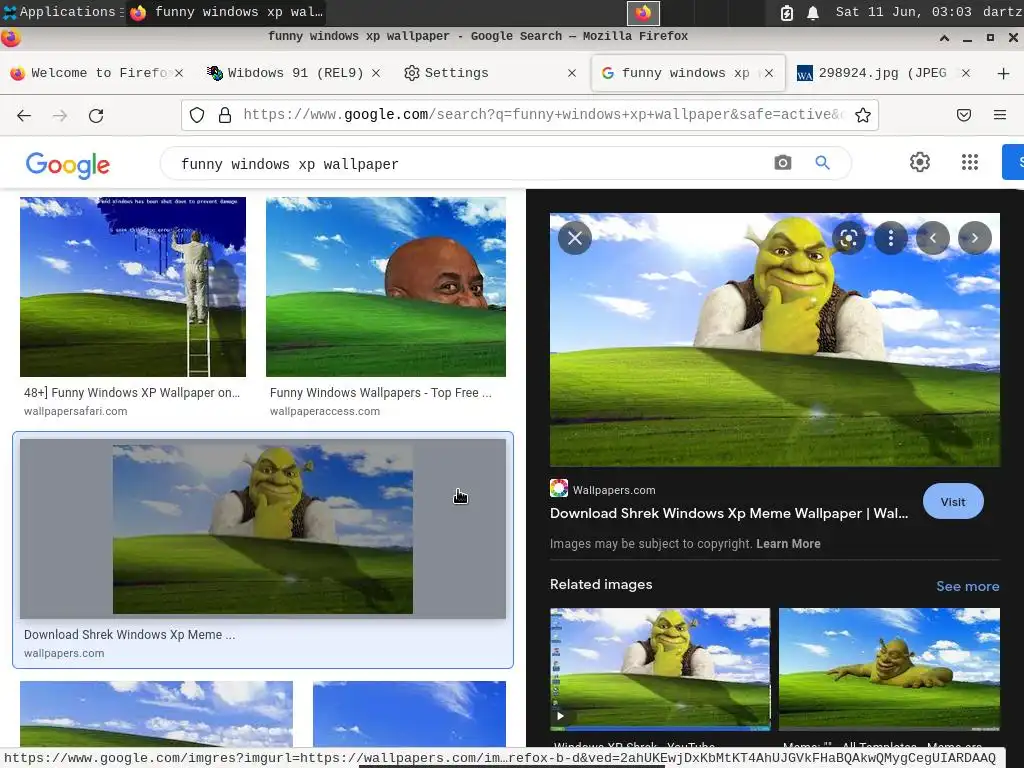Open the Google apps grid
Image resolution: width=1024 pixels, height=768 pixels.
pos(970,162)
